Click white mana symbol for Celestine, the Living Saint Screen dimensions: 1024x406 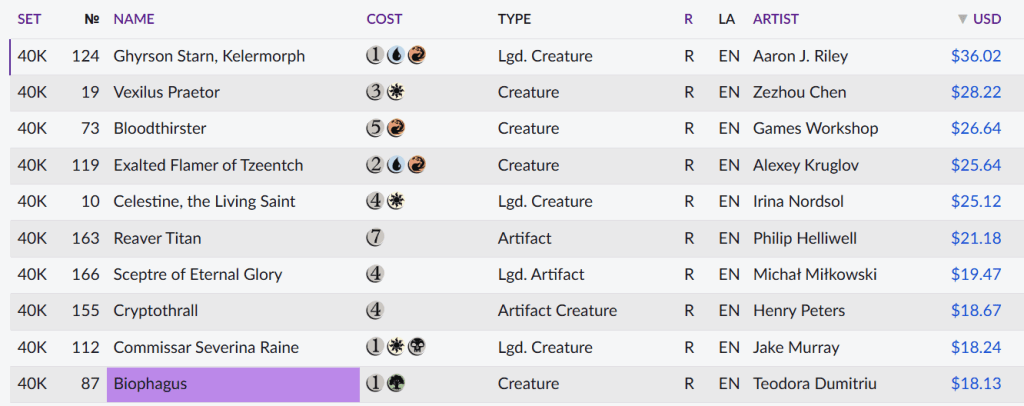point(395,202)
